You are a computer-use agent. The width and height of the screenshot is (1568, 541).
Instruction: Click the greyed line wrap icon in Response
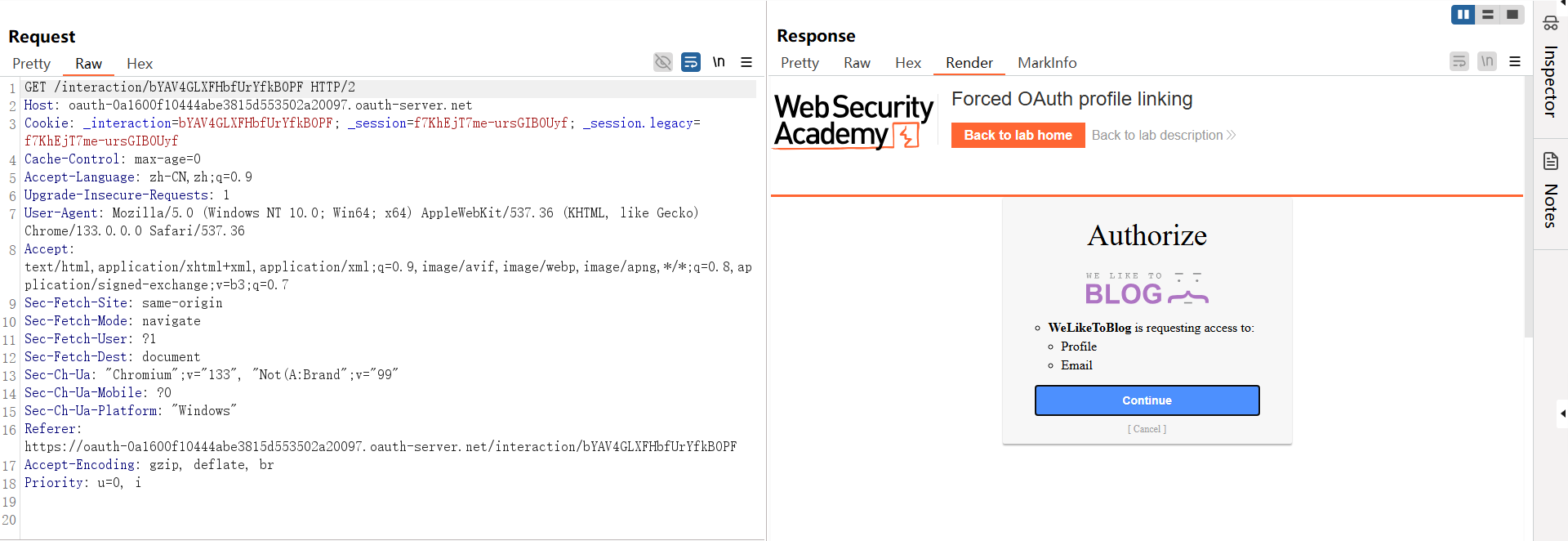point(1459,61)
